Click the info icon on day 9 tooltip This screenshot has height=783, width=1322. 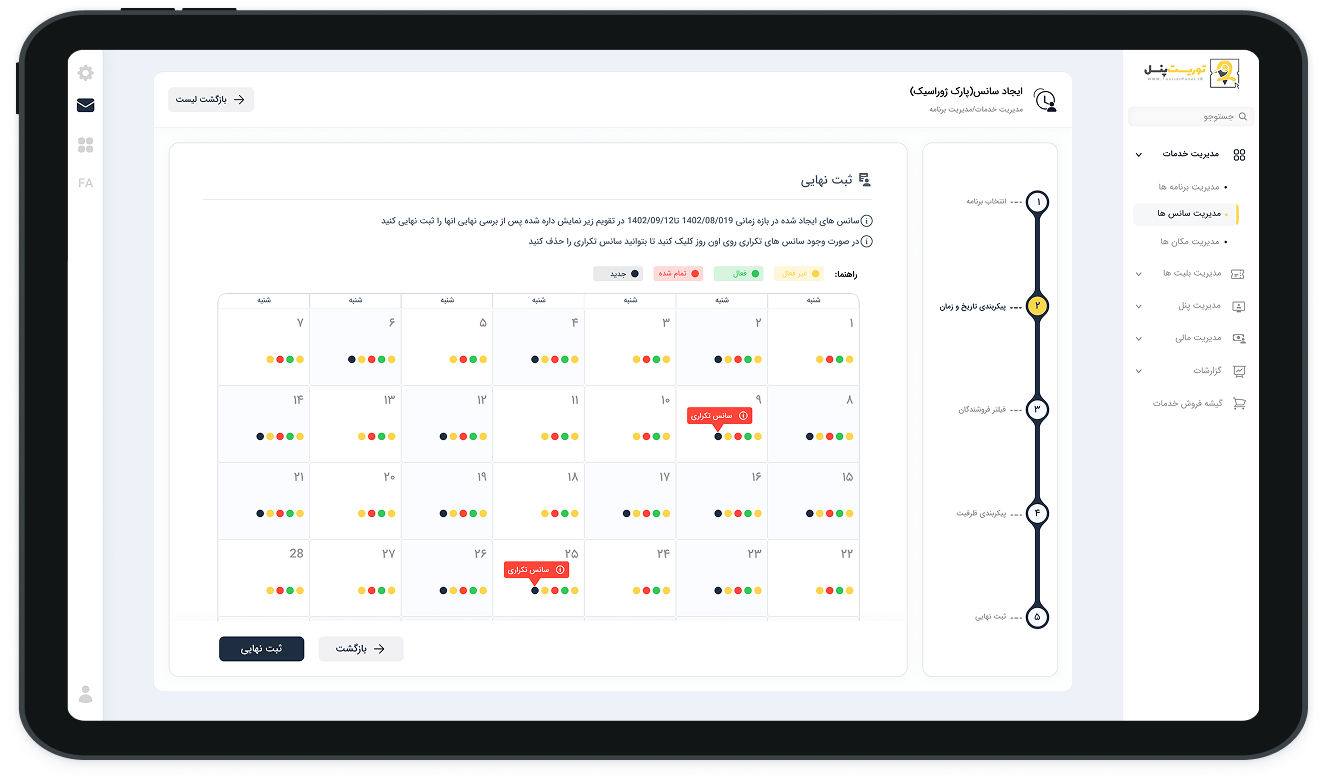coord(743,415)
